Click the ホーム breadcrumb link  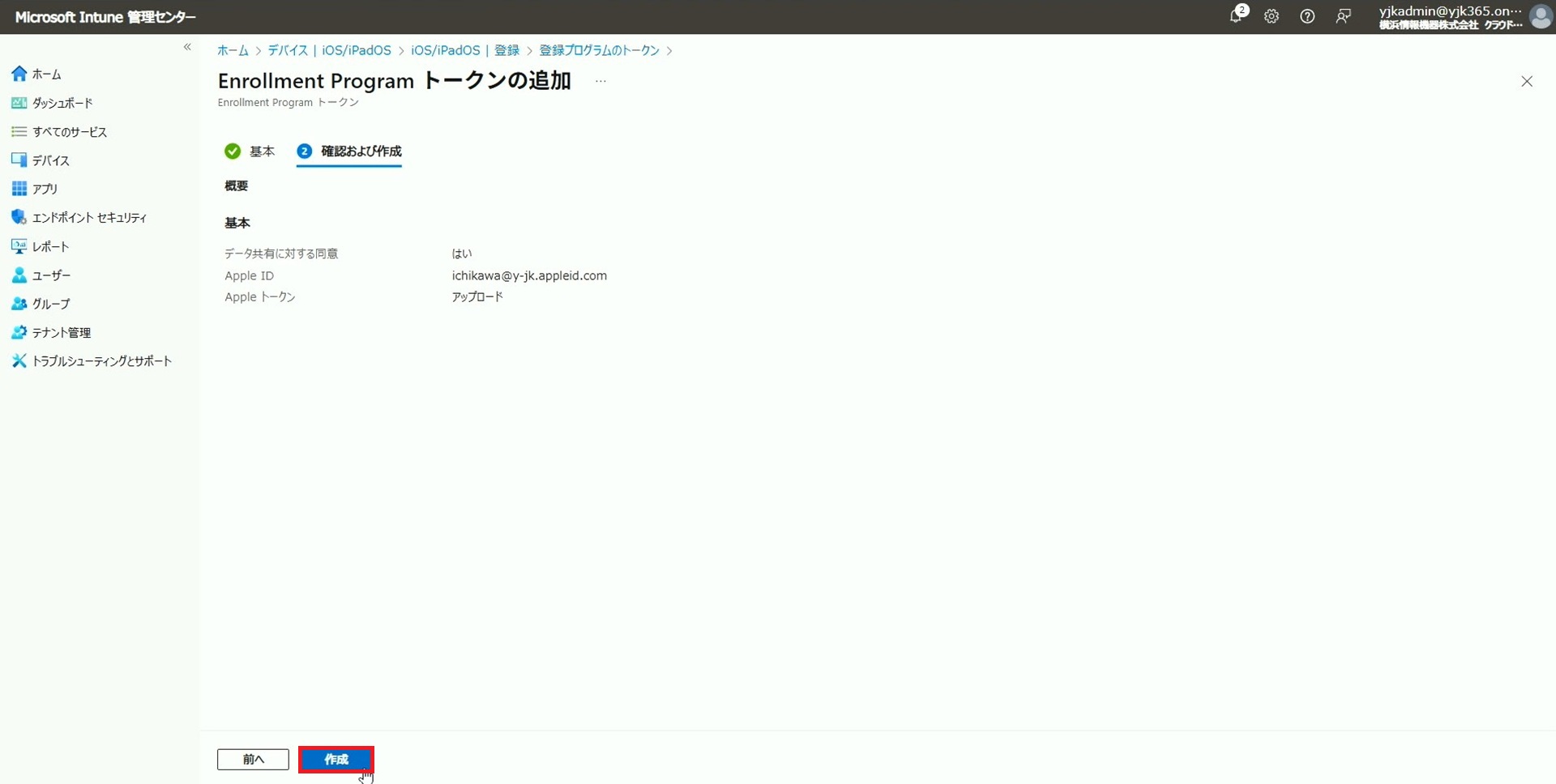(233, 50)
